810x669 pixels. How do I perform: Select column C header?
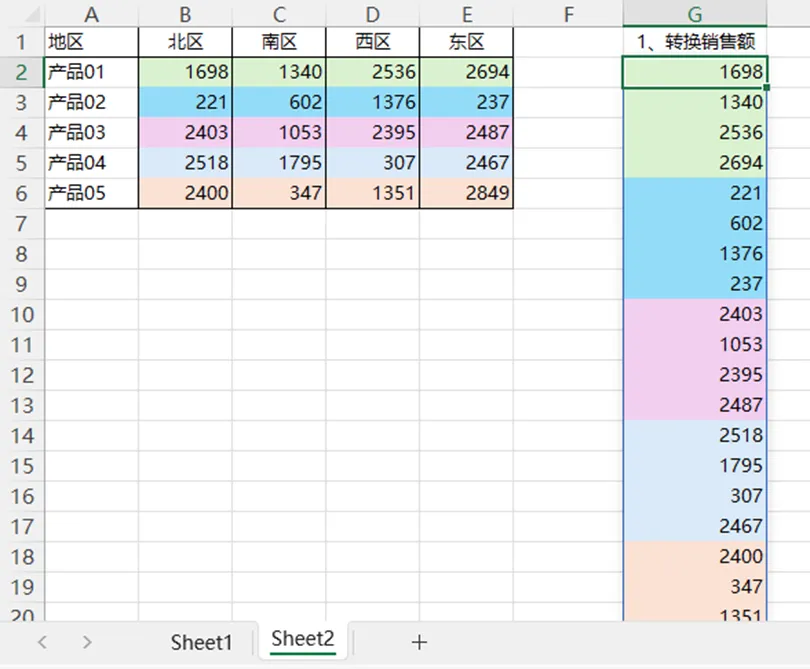click(x=279, y=14)
